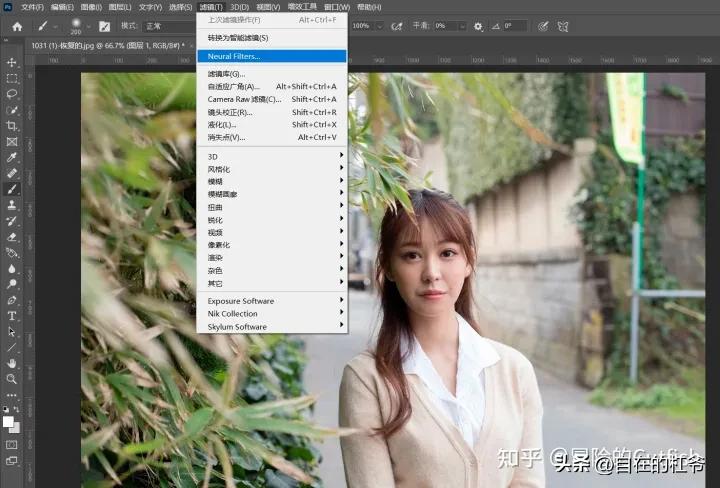Select the Paint Bucket tool
The image size is (720, 488).
click(12, 252)
